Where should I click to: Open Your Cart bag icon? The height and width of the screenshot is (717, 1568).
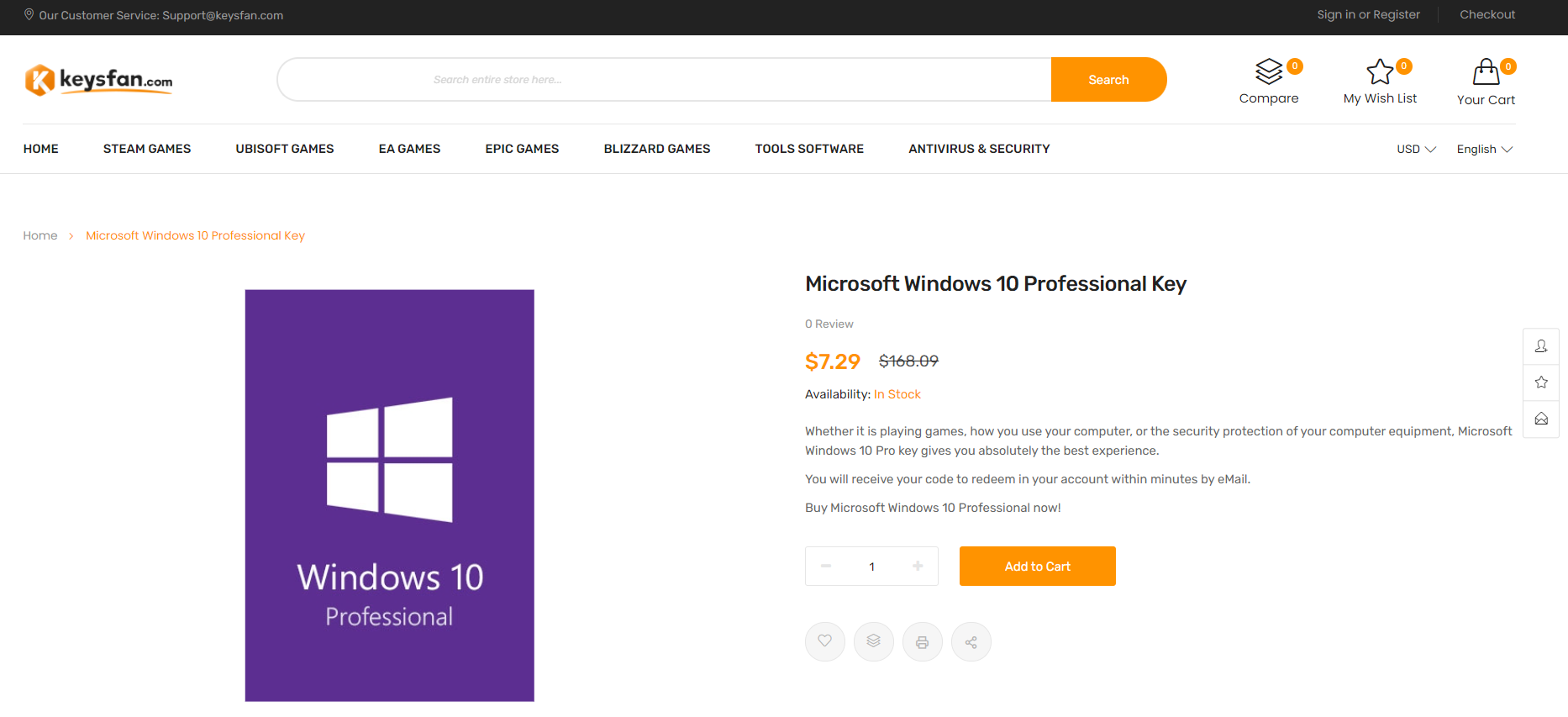click(x=1486, y=72)
